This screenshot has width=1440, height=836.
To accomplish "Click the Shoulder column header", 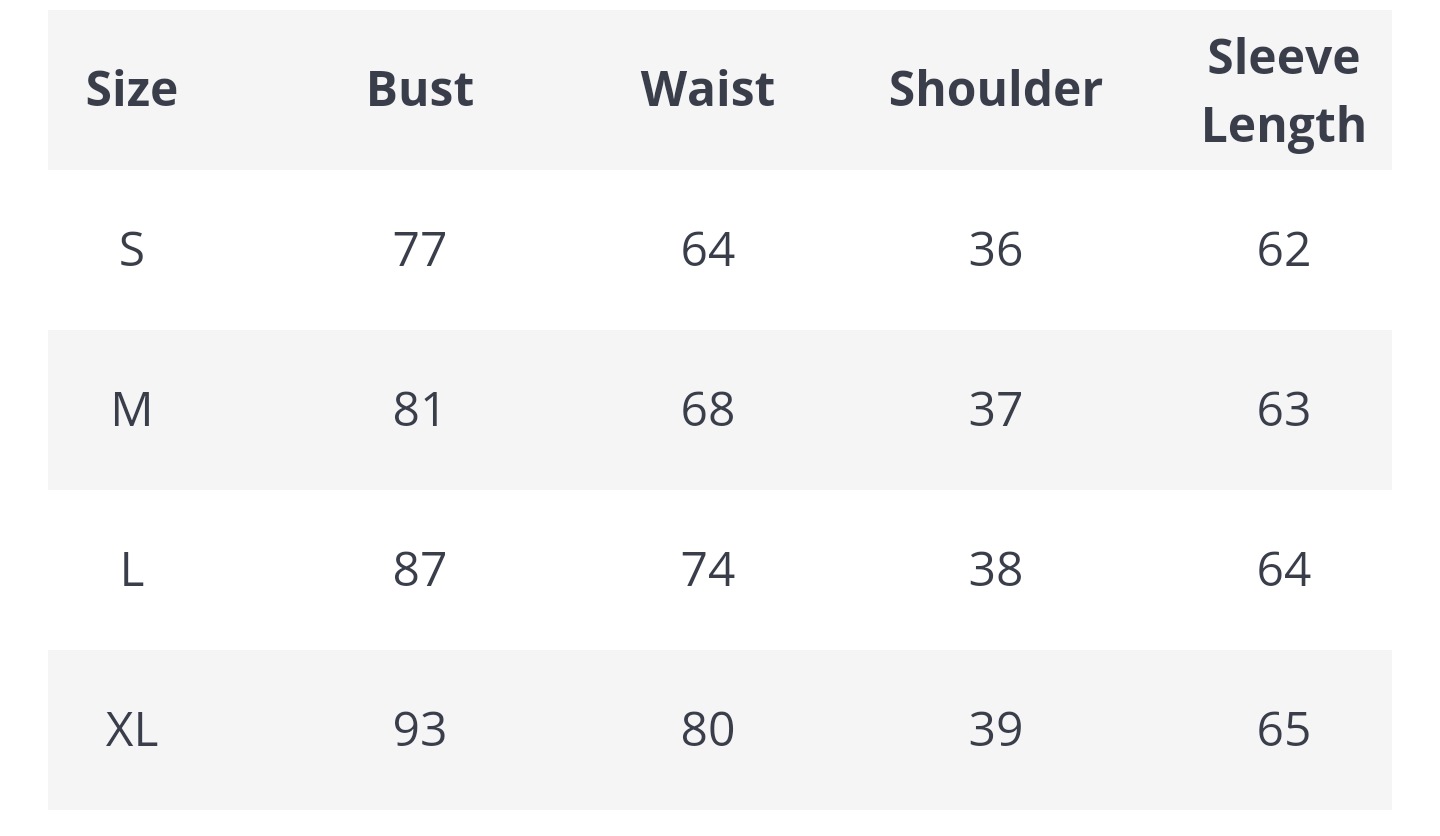I will click(995, 89).
